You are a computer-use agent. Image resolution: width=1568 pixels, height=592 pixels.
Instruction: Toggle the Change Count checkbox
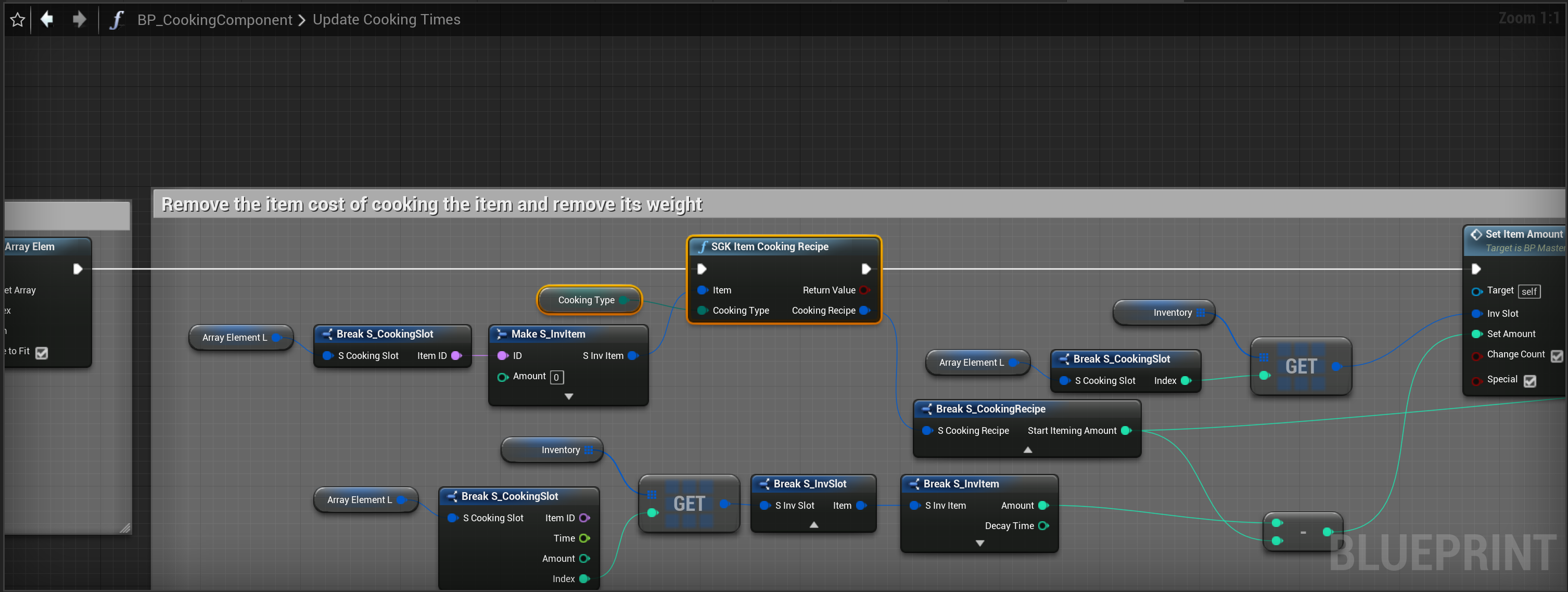click(1557, 356)
